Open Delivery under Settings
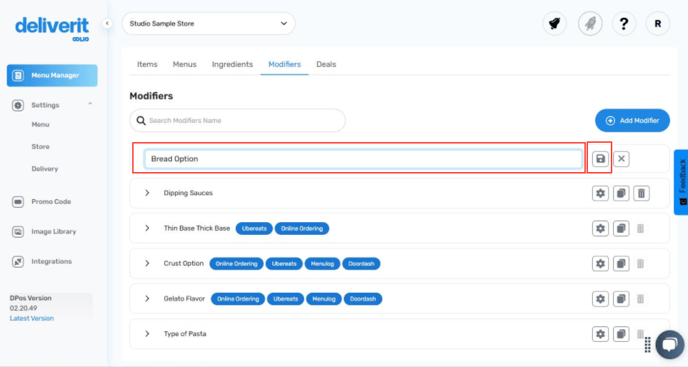This screenshot has width=688, height=367. pyautogui.click(x=45, y=169)
